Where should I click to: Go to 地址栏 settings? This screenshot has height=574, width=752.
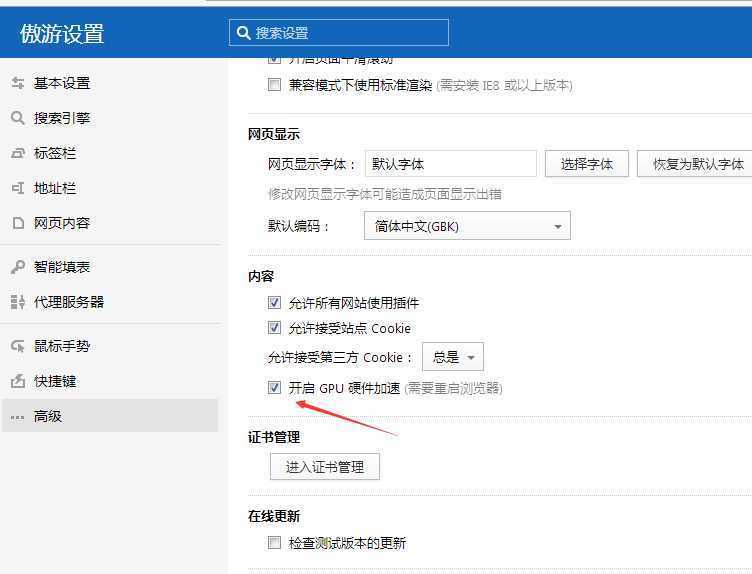[55, 188]
